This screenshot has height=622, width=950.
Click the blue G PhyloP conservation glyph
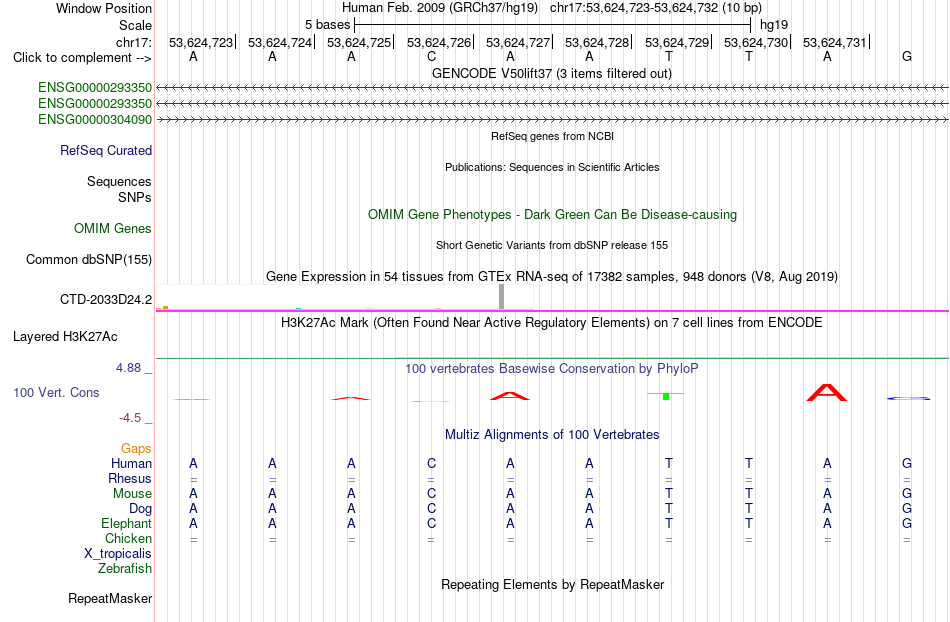pyautogui.click(x=908, y=398)
